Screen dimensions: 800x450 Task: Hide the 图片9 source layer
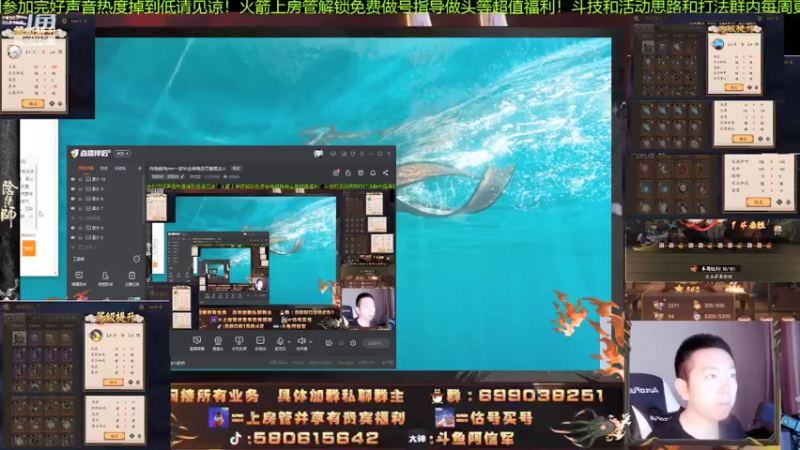point(72,189)
